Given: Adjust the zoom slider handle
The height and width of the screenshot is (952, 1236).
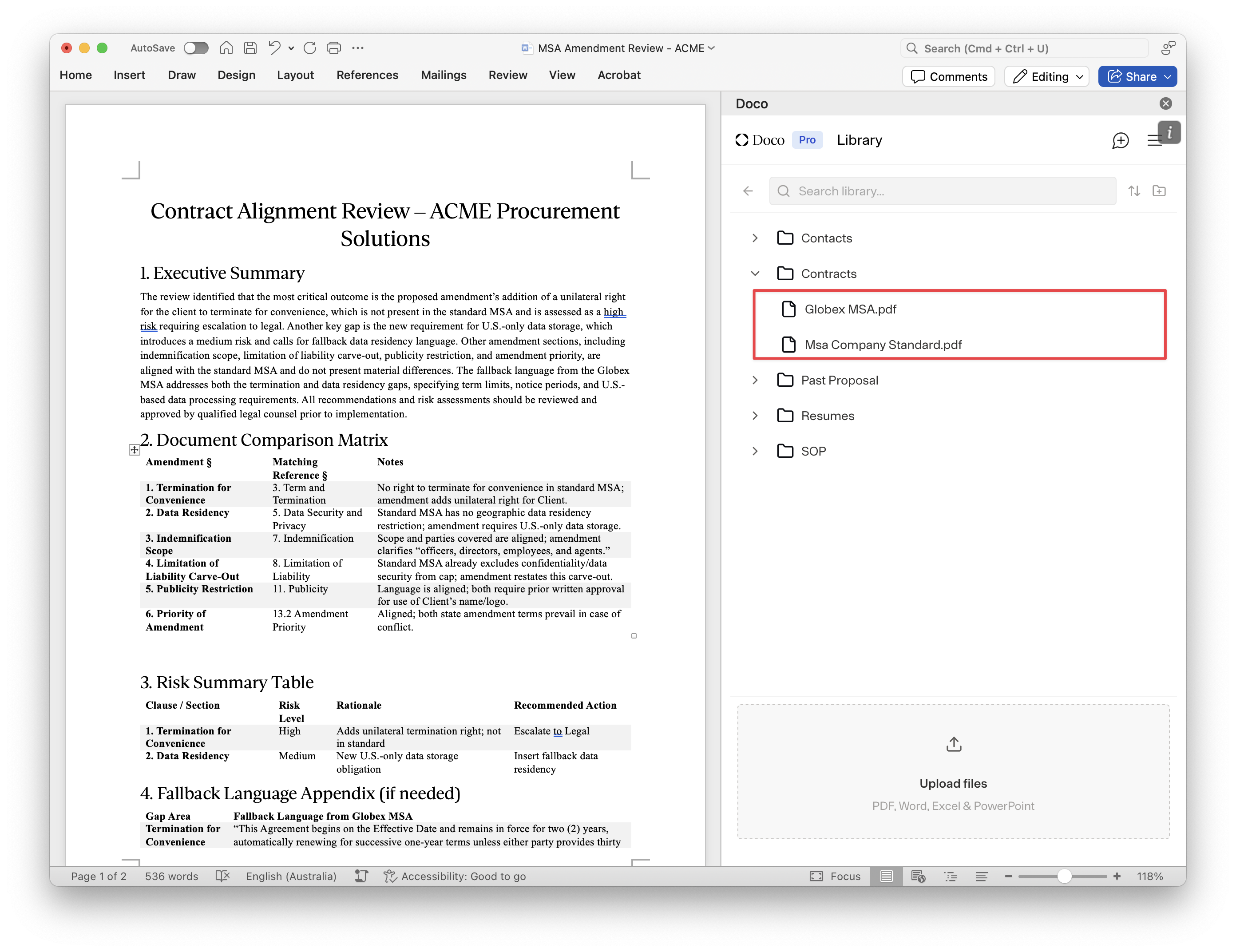Looking at the screenshot, I should (x=1064, y=876).
